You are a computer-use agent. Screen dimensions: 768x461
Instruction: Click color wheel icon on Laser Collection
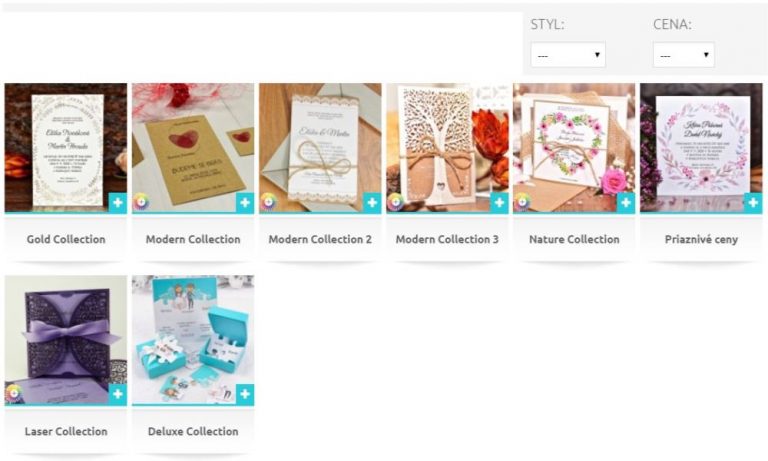click(x=14, y=393)
